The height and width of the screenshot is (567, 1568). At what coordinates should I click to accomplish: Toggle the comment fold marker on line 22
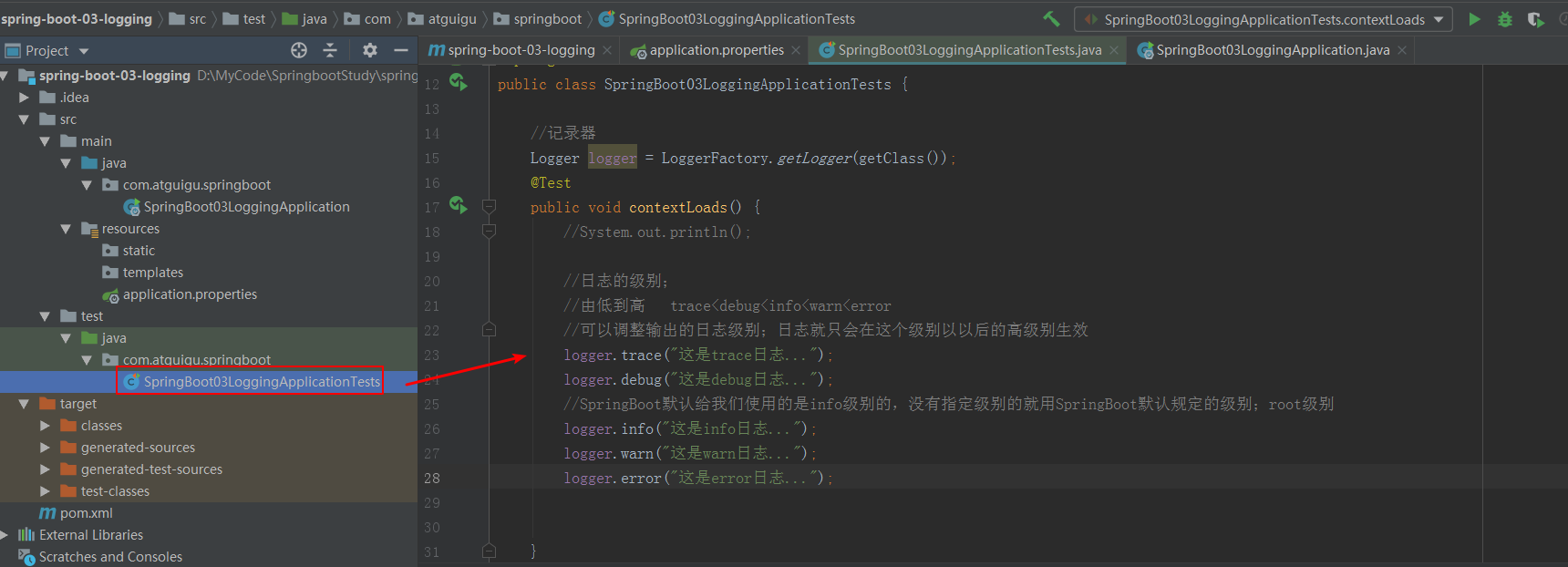[x=489, y=329]
